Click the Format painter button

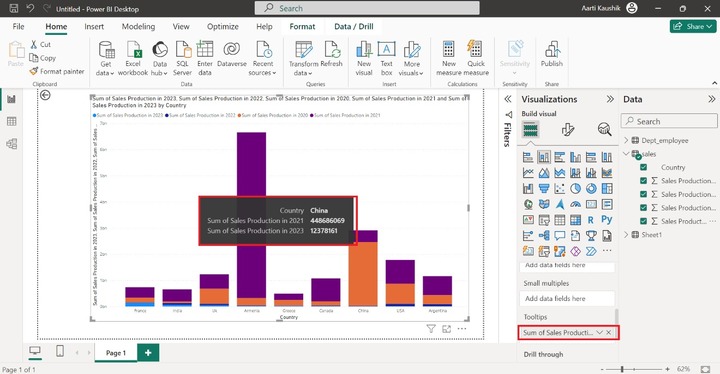[57, 71]
